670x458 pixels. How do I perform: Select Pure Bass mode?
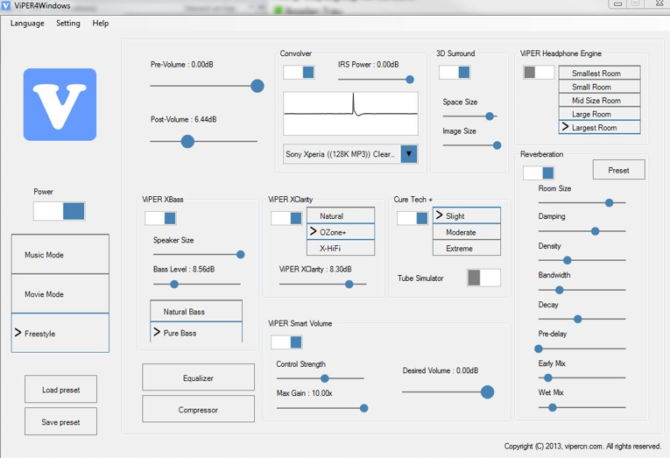196,332
